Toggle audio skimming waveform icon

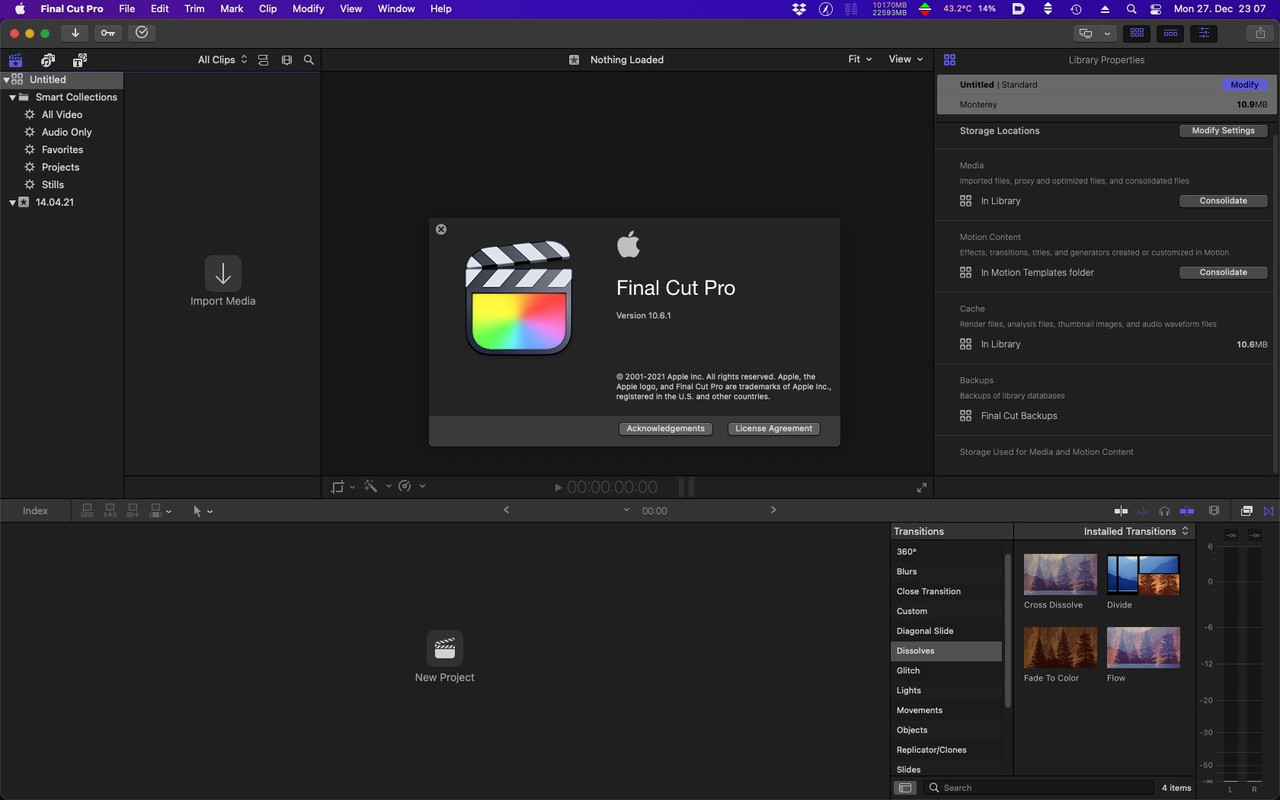(1143, 511)
